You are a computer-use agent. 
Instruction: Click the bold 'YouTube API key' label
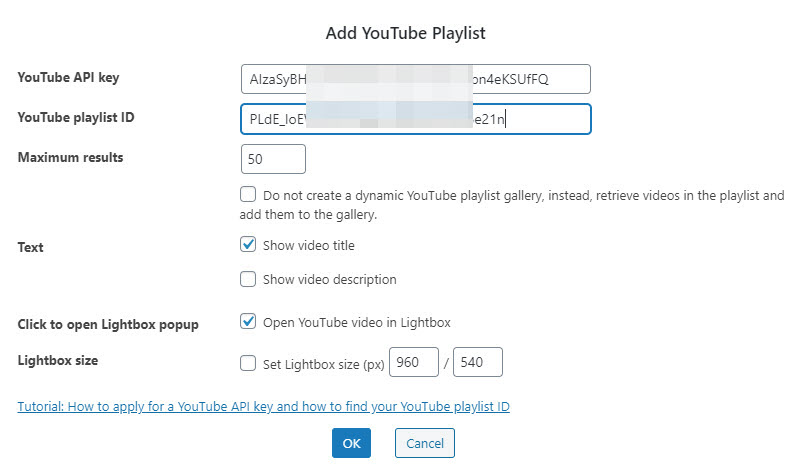[69, 78]
